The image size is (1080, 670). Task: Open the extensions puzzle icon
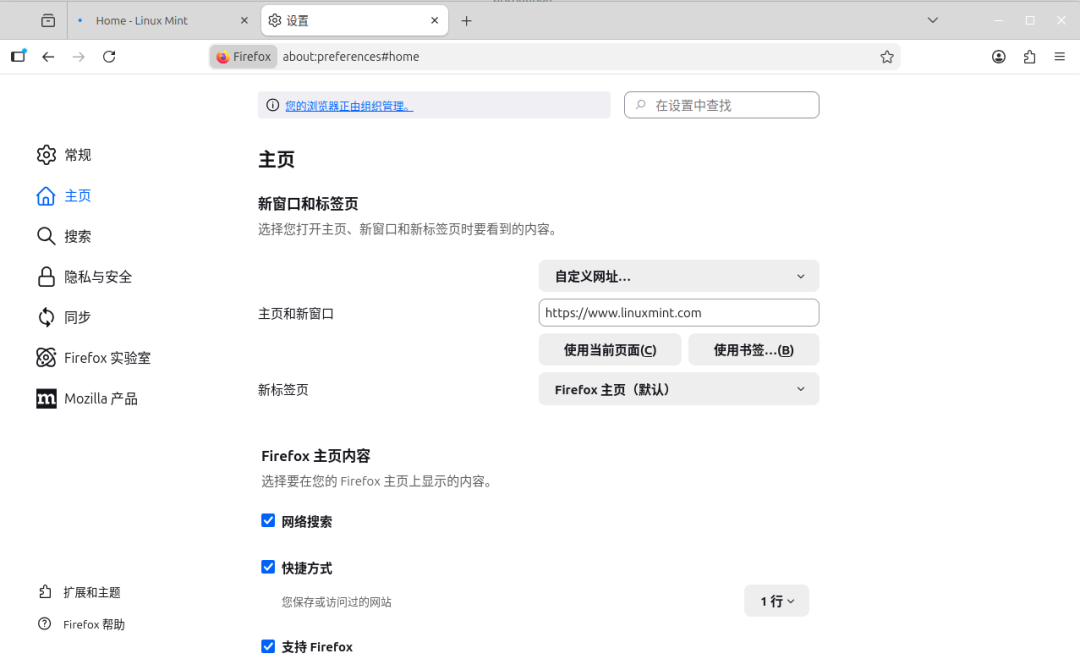tap(1029, 56)
